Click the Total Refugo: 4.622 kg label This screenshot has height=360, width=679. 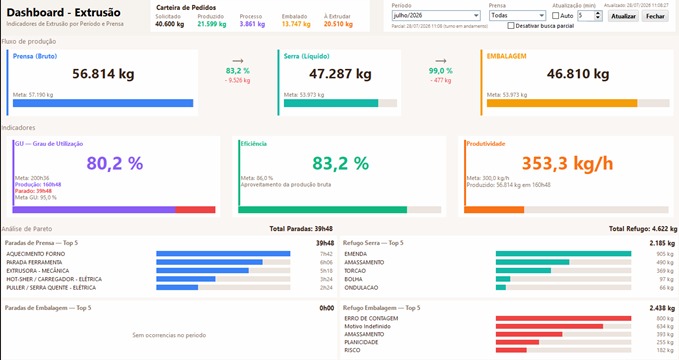coord(643,229)
